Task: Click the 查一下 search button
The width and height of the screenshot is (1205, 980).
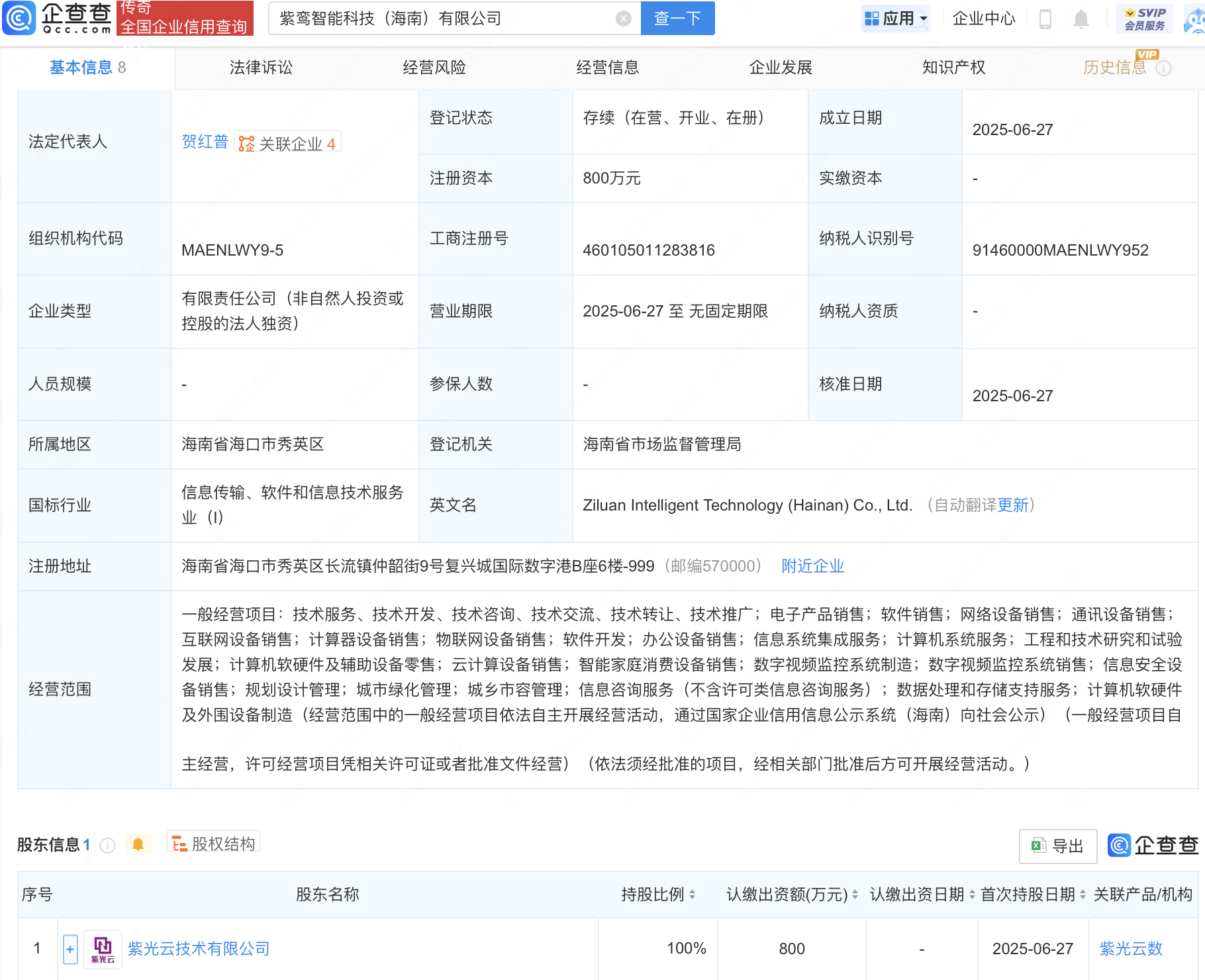Action: (x=677, y=18)
